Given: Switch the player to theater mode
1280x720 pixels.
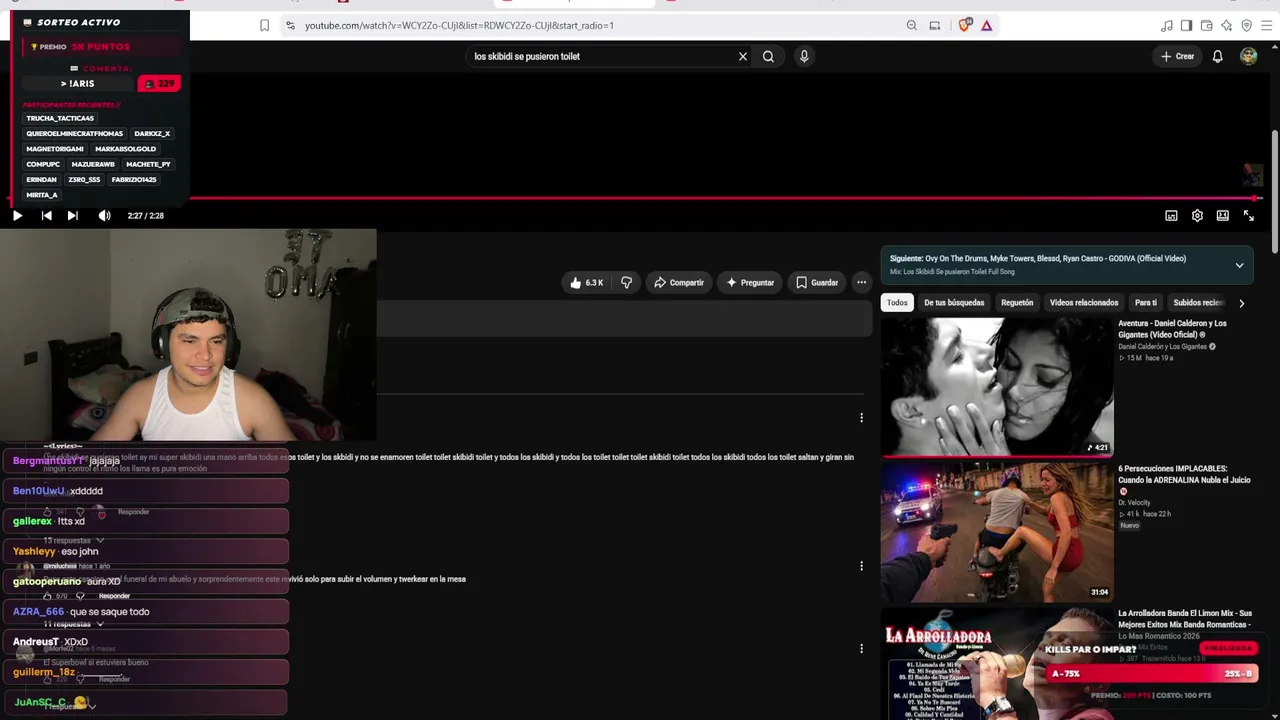Looking at the screenshot, I should [x=1222, y=215].
